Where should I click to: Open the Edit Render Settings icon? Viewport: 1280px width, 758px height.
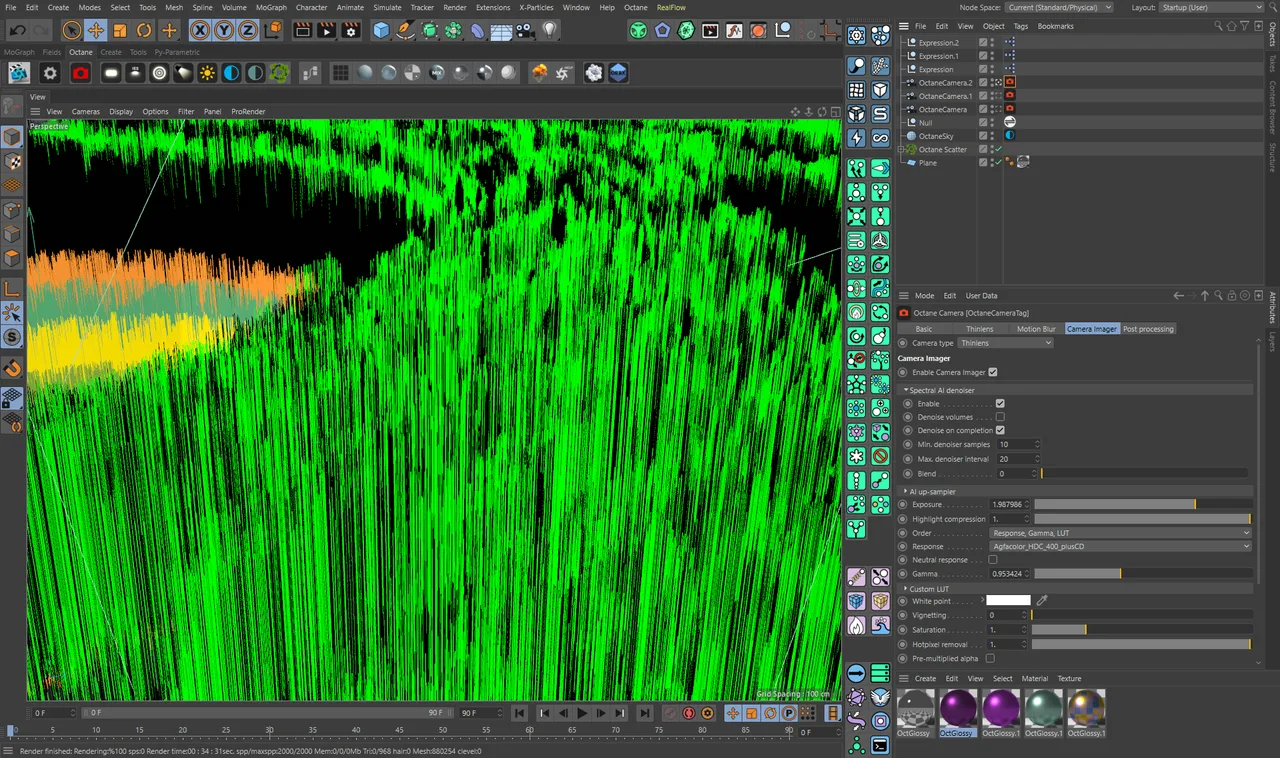click(x=350, y=31)
